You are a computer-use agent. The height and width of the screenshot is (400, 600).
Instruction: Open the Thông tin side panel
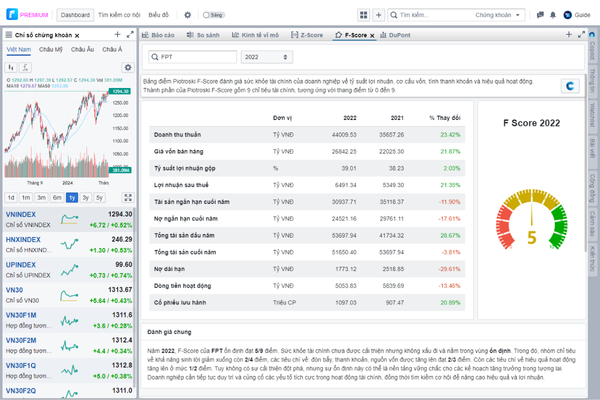[592, 81]
